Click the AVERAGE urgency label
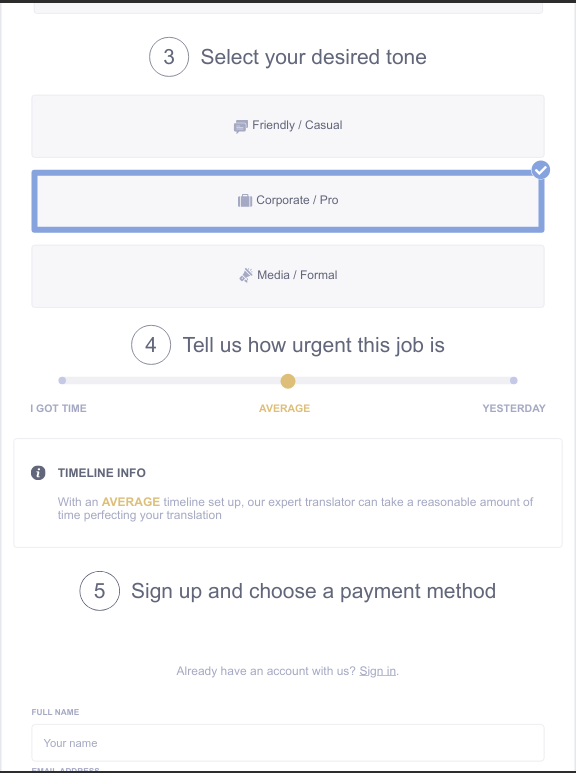The width and height of the screenshot is (576, 773). pos(285,408)
